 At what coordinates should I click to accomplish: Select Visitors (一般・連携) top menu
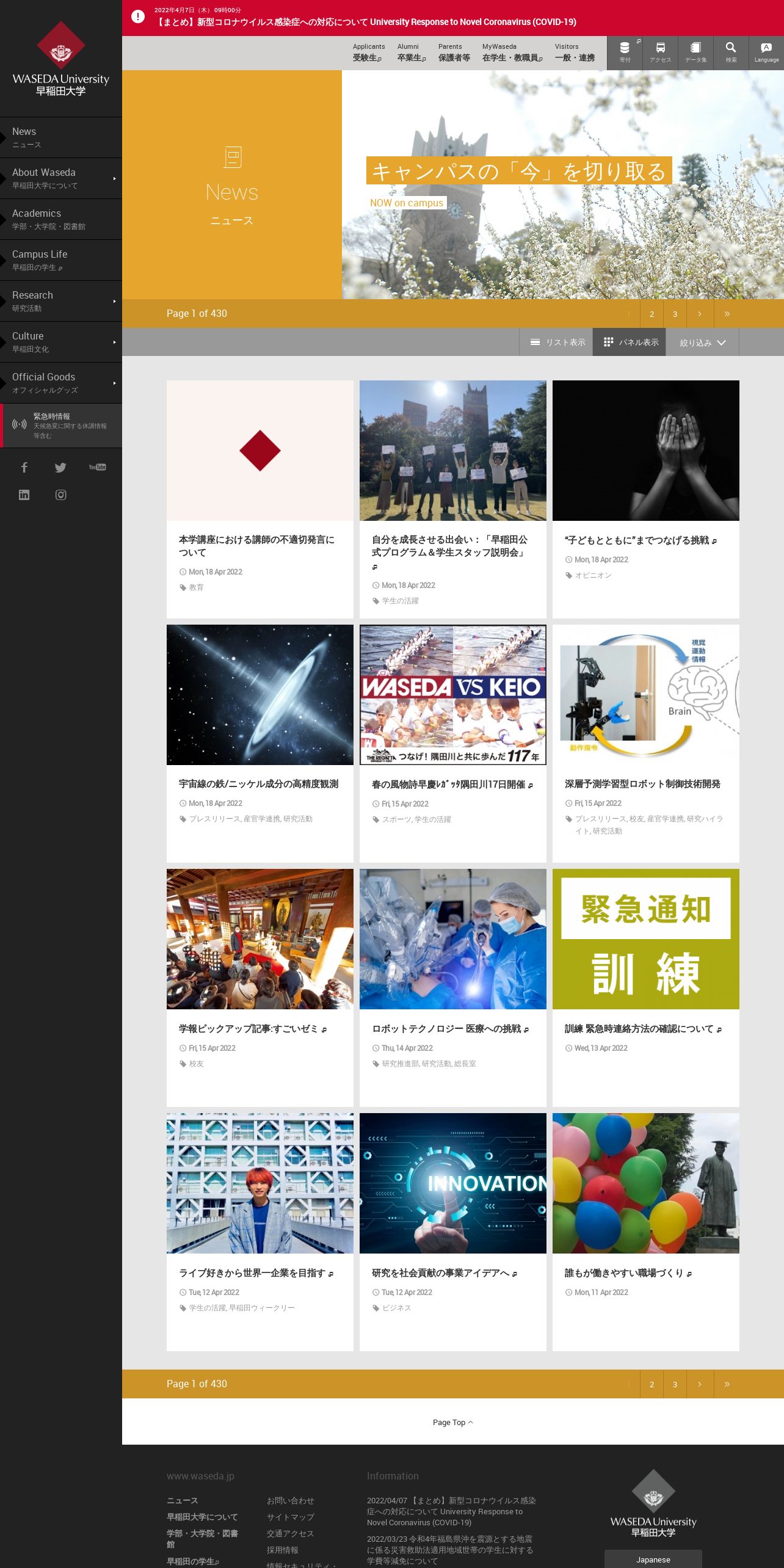575,53
